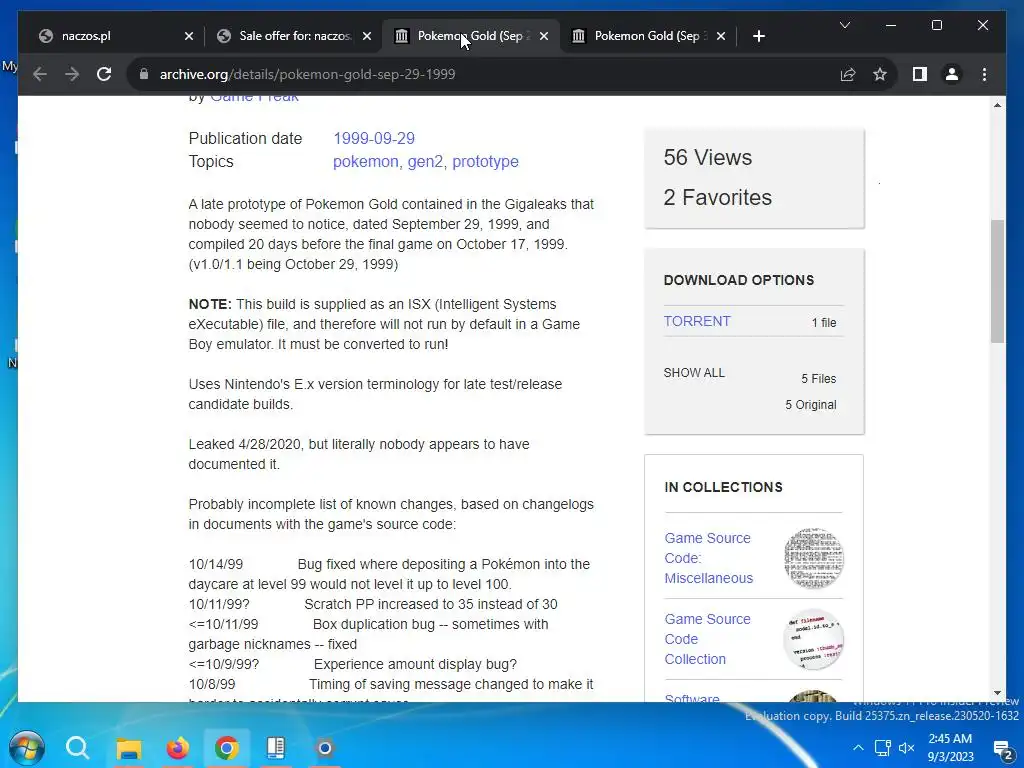Open the taskbar clock and date
Image resolution: width=1024 pixels, height=768 pixels.
[950, 748]
